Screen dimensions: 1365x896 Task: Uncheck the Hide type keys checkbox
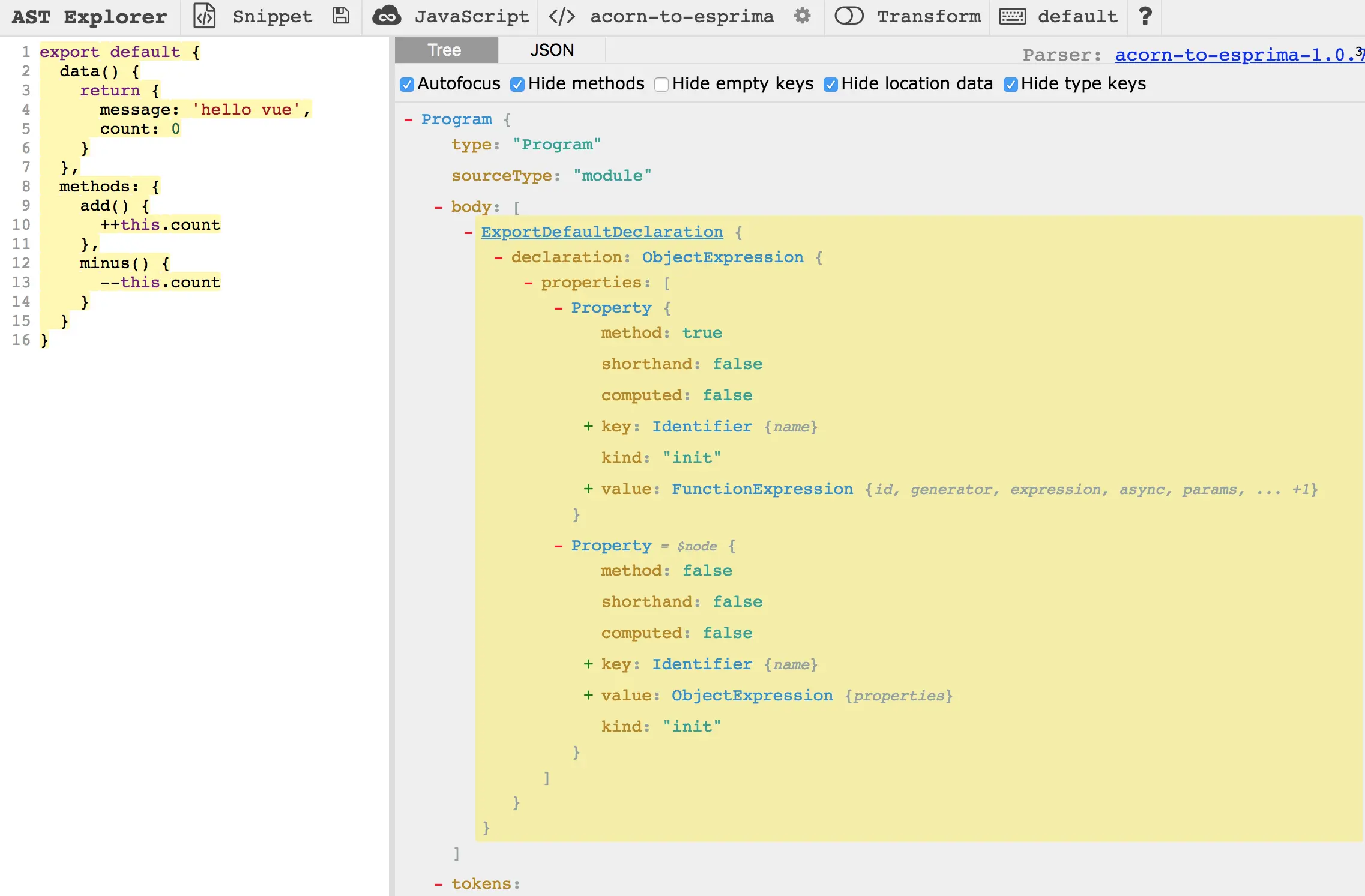click(1011, 85)
